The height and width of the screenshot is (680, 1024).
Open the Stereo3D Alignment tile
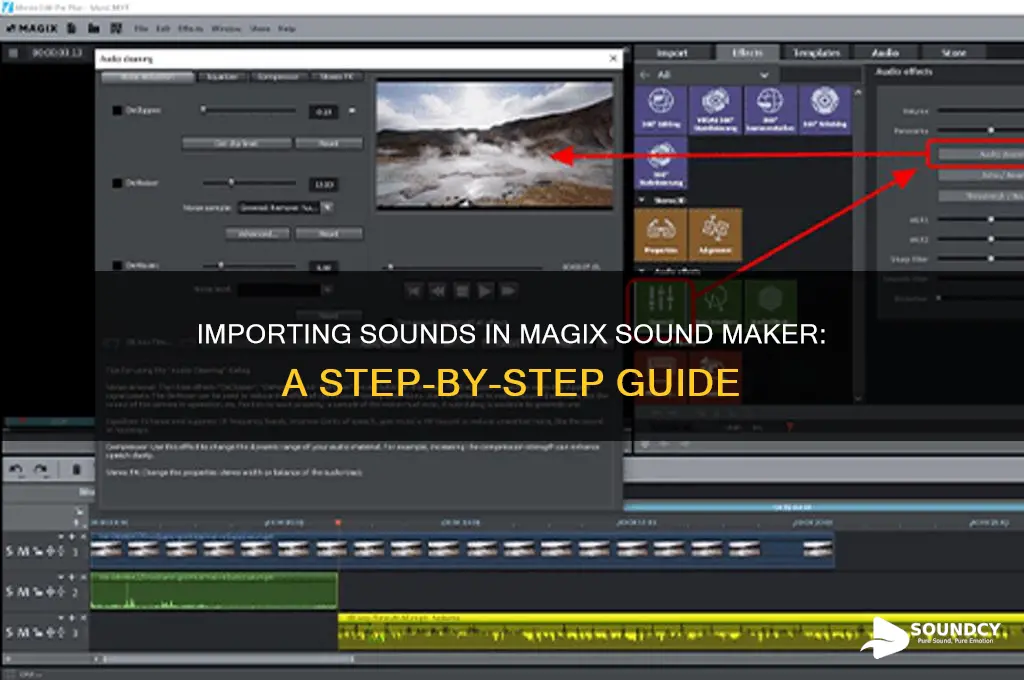715,235
